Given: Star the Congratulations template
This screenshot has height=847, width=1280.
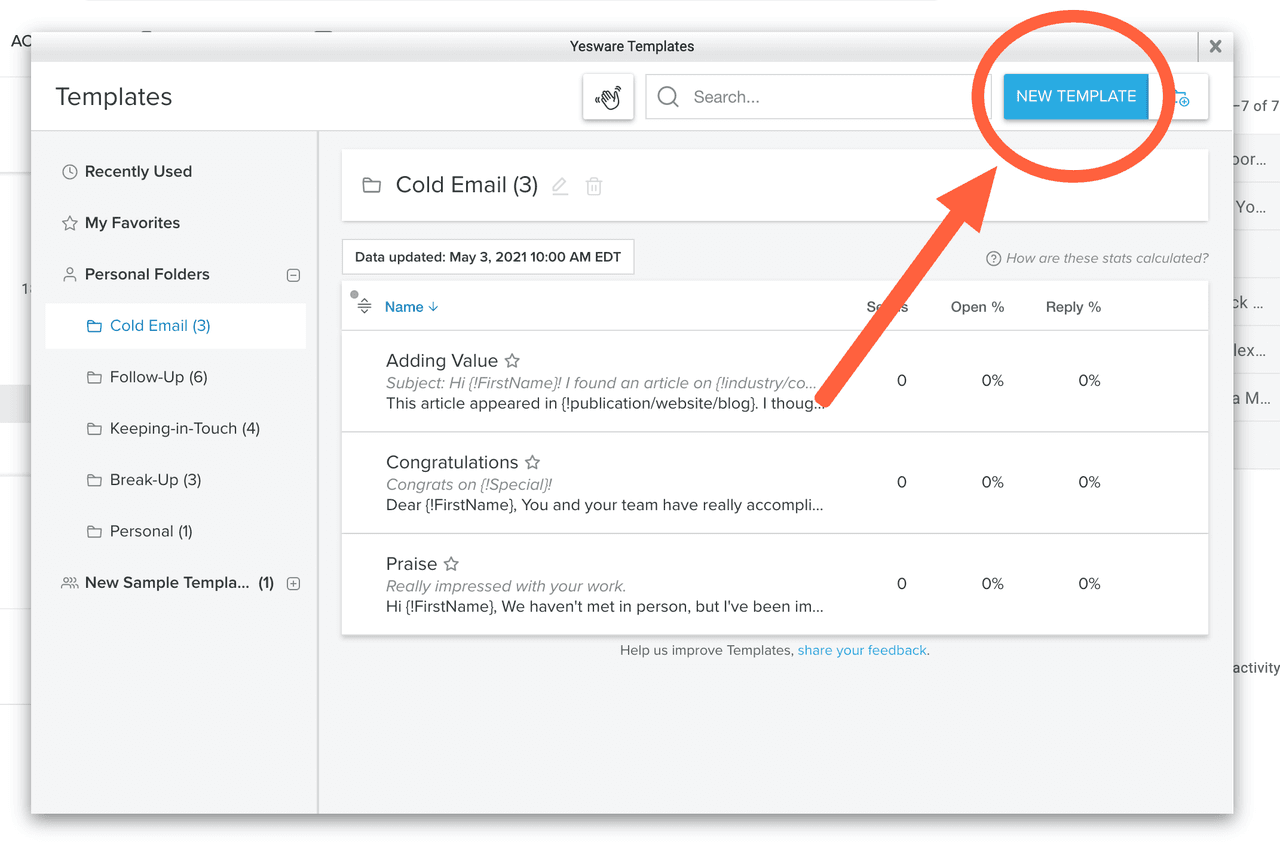Looking at the screenshot, I should [x=532, y=461].
